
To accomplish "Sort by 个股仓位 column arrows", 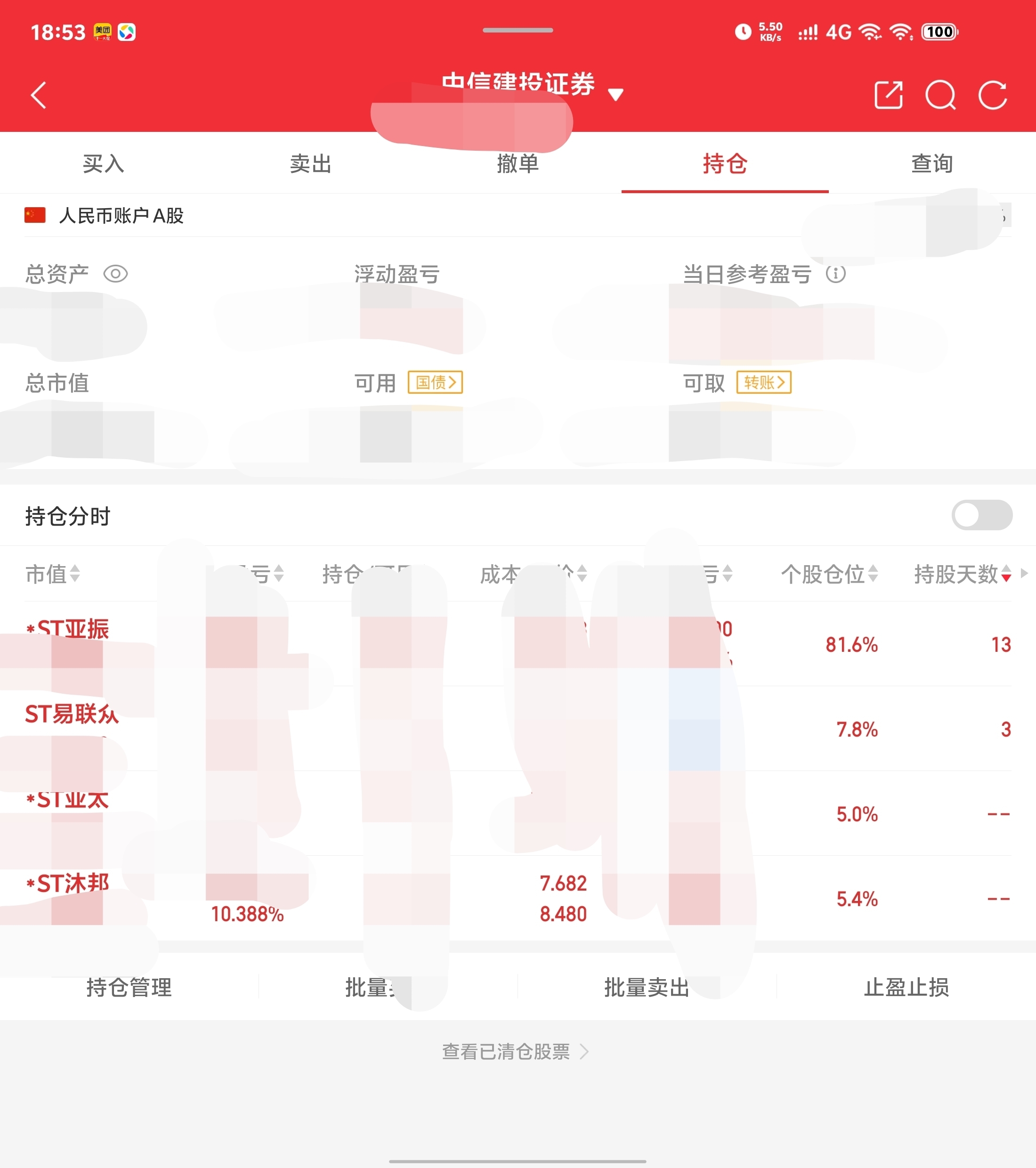I will click(873, 574).
